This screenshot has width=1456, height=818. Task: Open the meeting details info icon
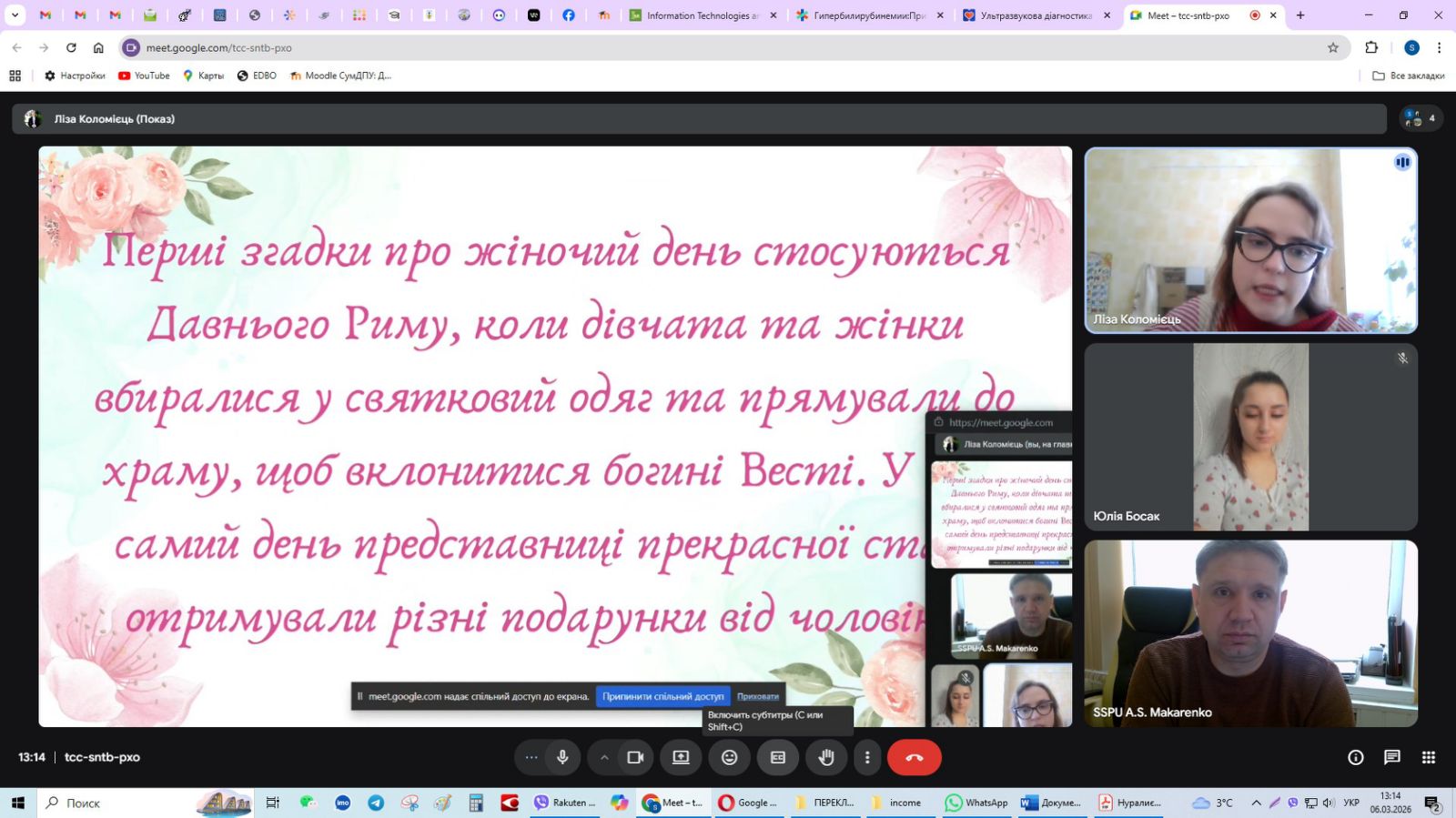click(1356, 757)
